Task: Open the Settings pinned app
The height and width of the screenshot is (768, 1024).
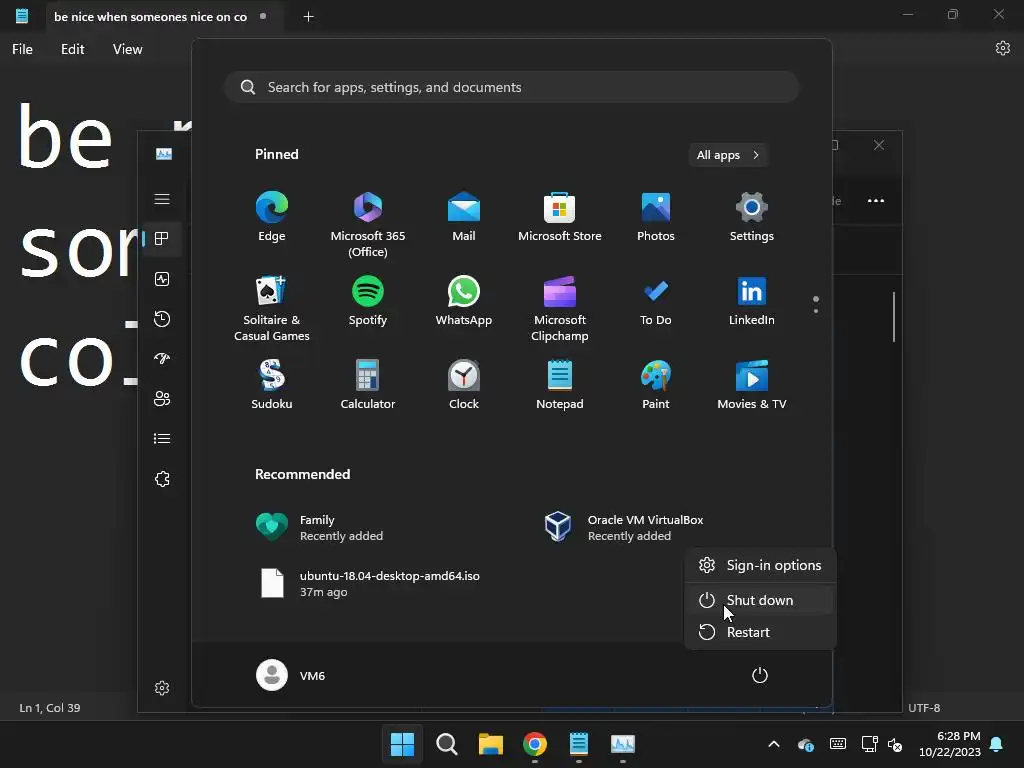Action: [752, 217]
